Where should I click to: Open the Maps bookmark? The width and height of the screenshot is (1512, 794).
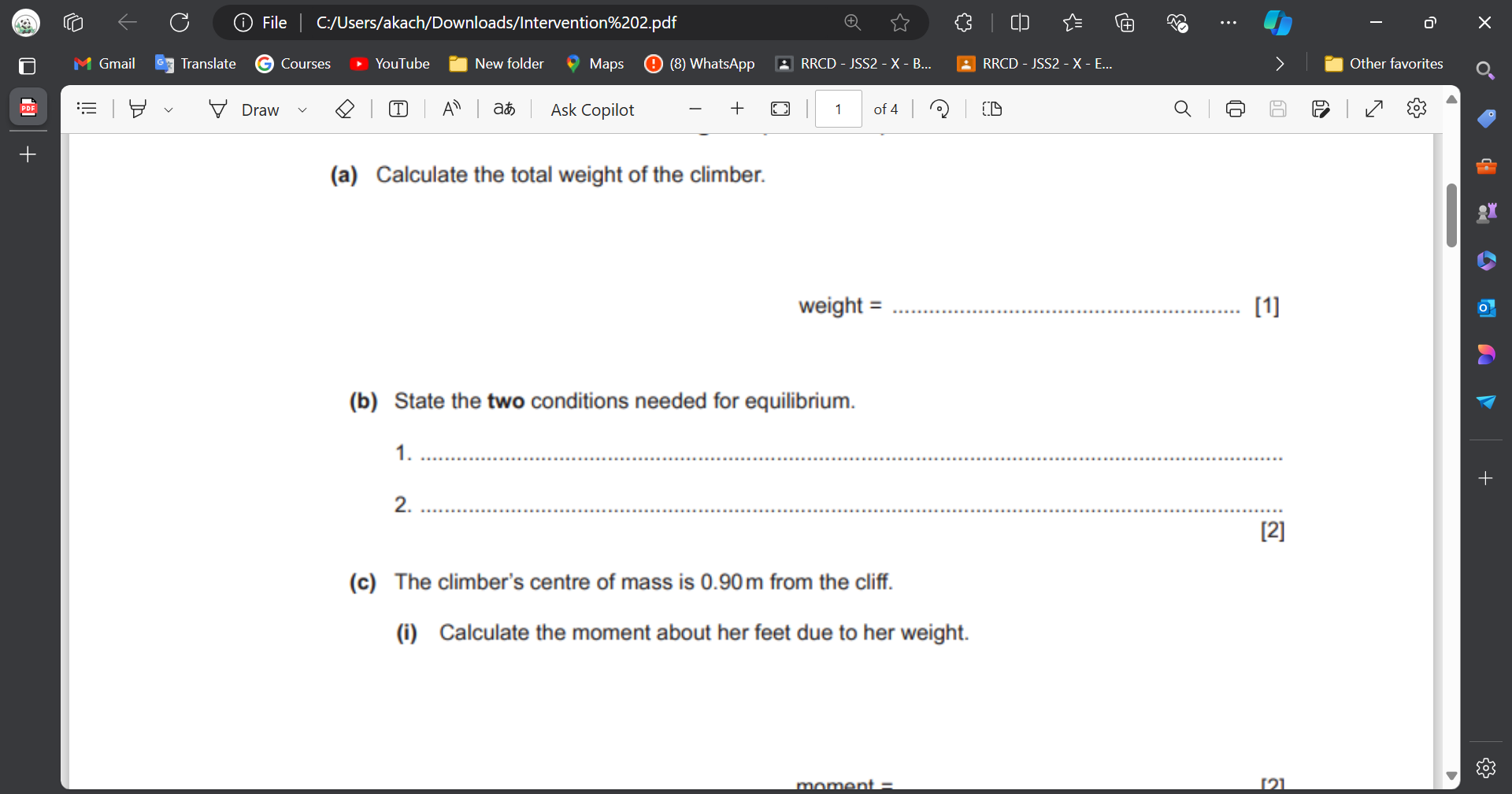click(595, 64)
